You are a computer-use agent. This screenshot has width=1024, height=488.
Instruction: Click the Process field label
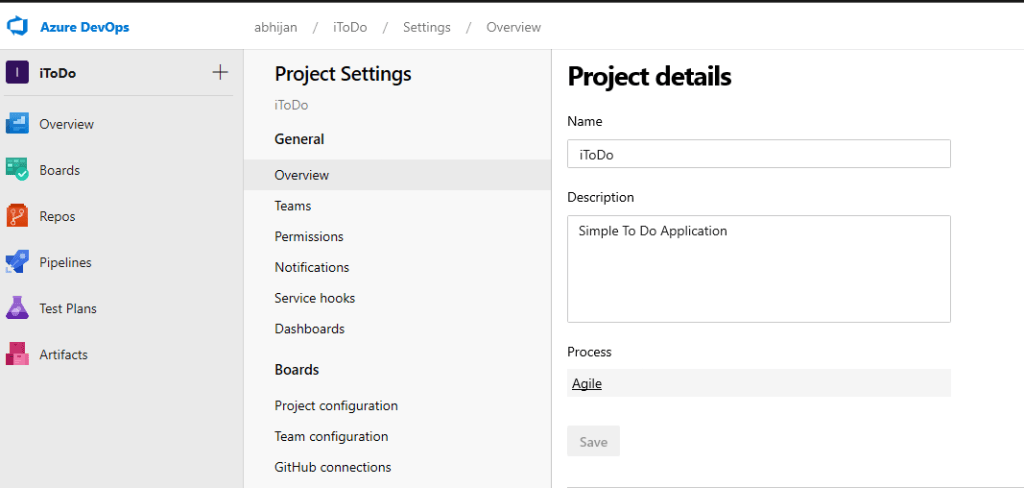tap(589, 351)
